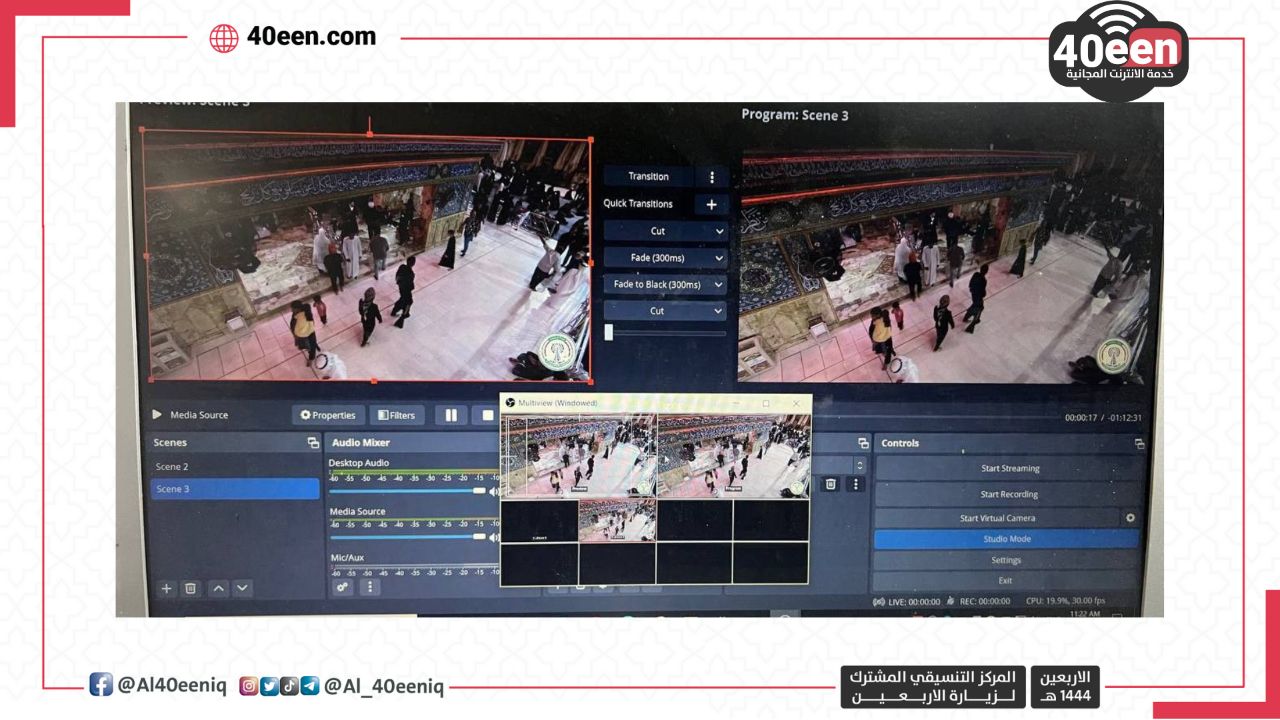Click REC: 00:00:00 status indicator
The height and width of the screenshot is (720, 1280).
pos(979,601)
